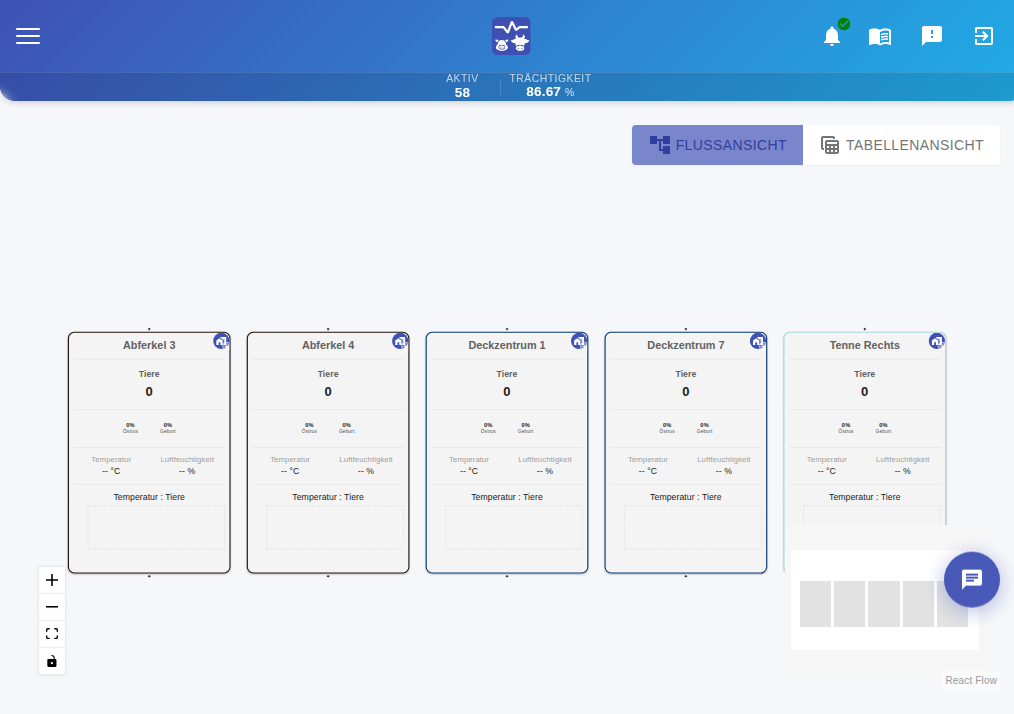This screenshot has width=1014, height=714.
Task: Toggle the canvas interactivity lock
Action: tap(52, 661)
